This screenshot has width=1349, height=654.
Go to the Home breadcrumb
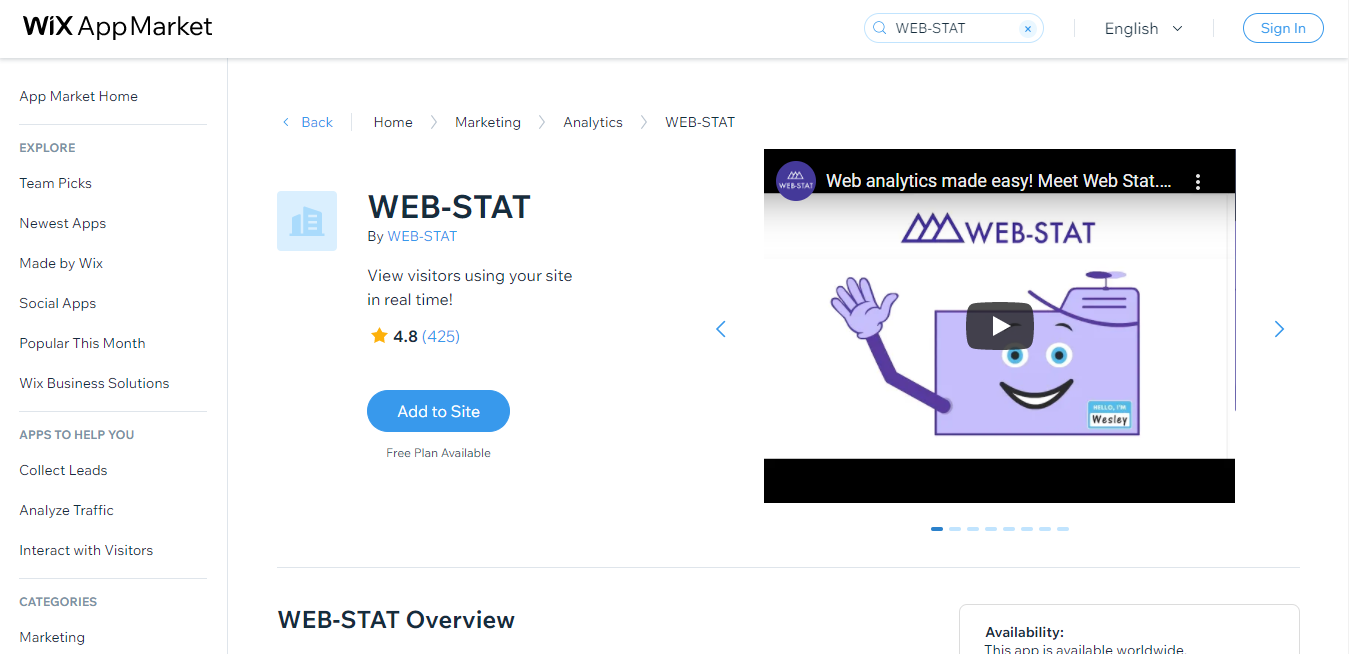(x=393, y=122)
